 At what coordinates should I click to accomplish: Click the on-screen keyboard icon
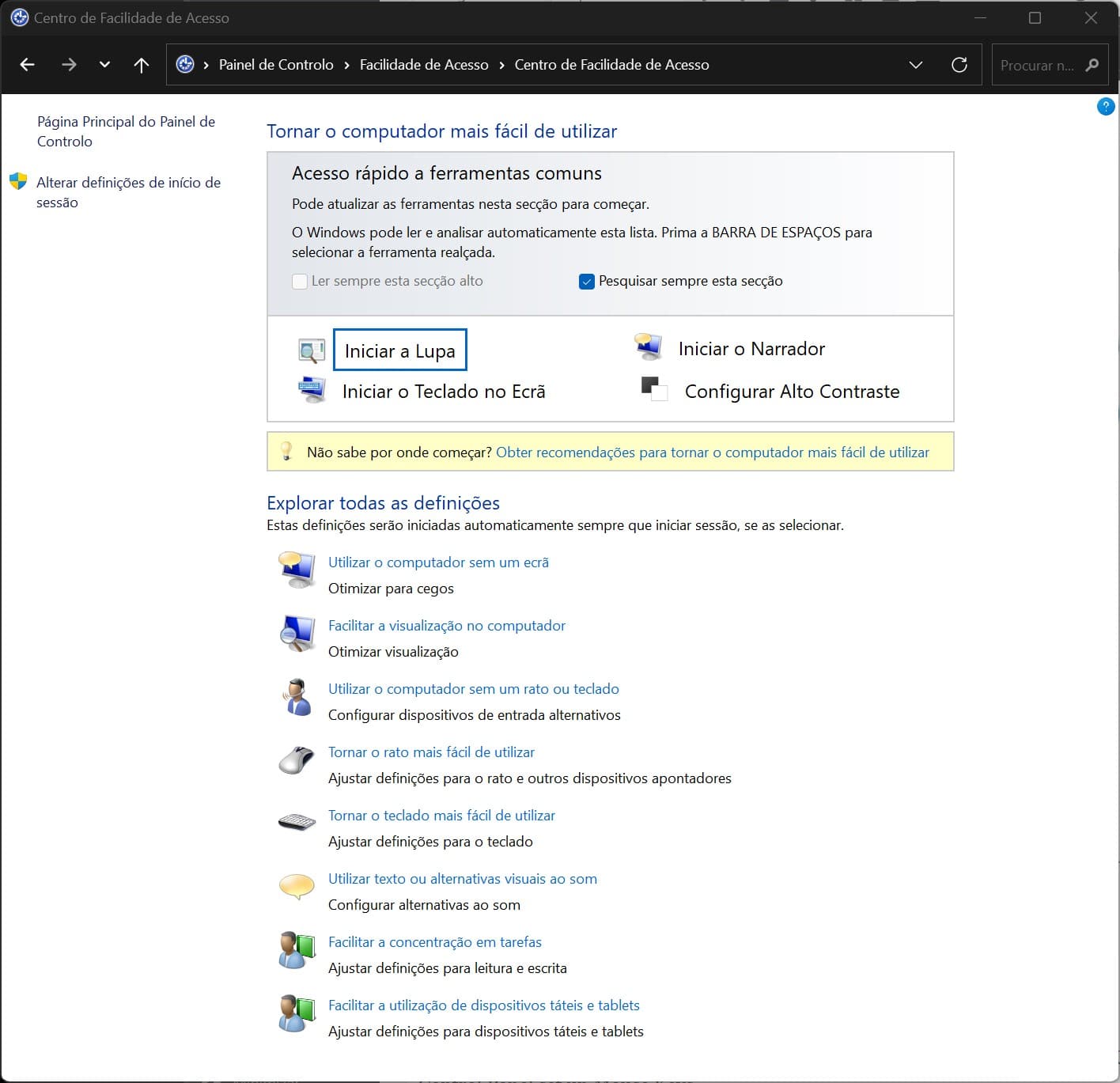312,390
